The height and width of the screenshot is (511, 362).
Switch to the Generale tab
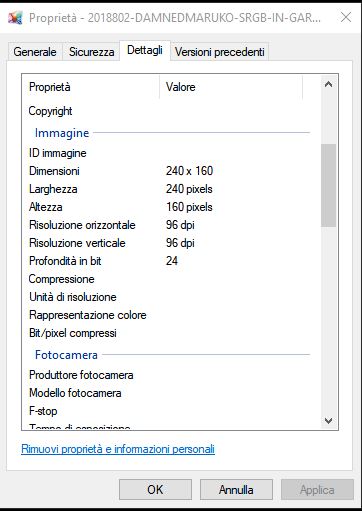coord(35,52)
